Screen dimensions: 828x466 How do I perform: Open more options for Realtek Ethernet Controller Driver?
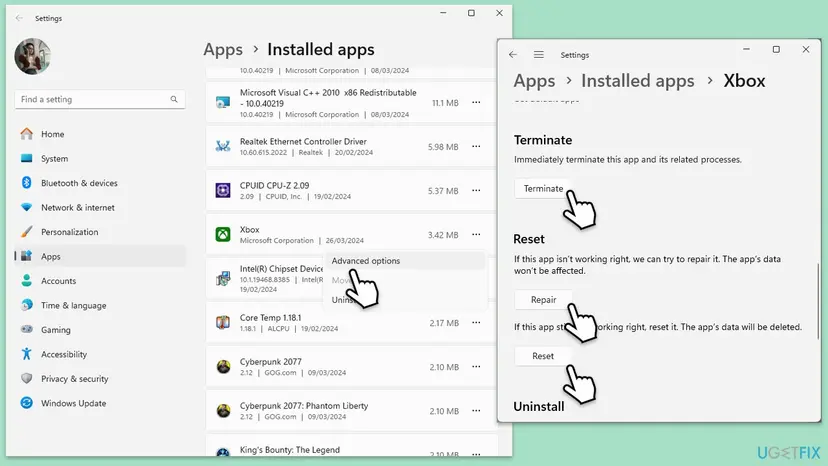coord(476,146)
